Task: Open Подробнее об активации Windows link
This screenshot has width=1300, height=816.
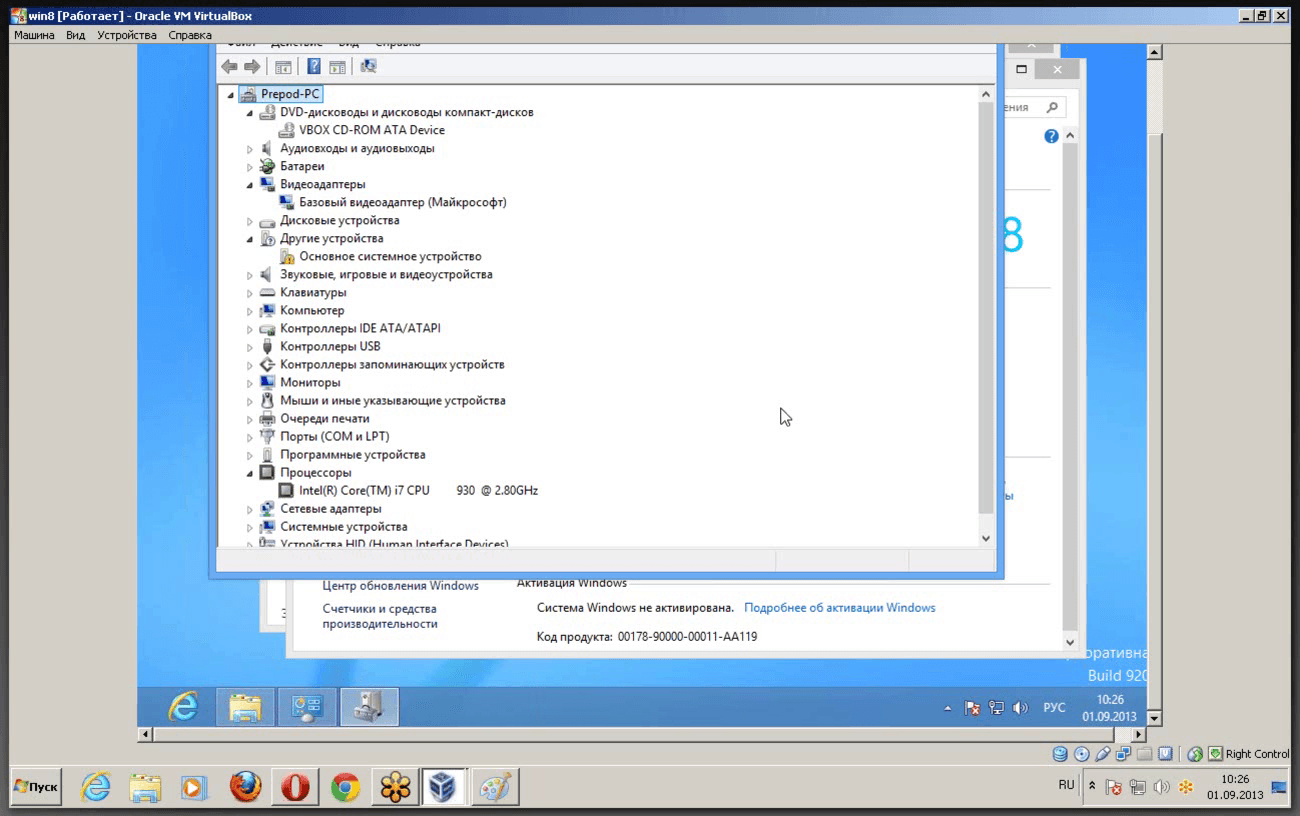Action: click(x=840, y=608)
